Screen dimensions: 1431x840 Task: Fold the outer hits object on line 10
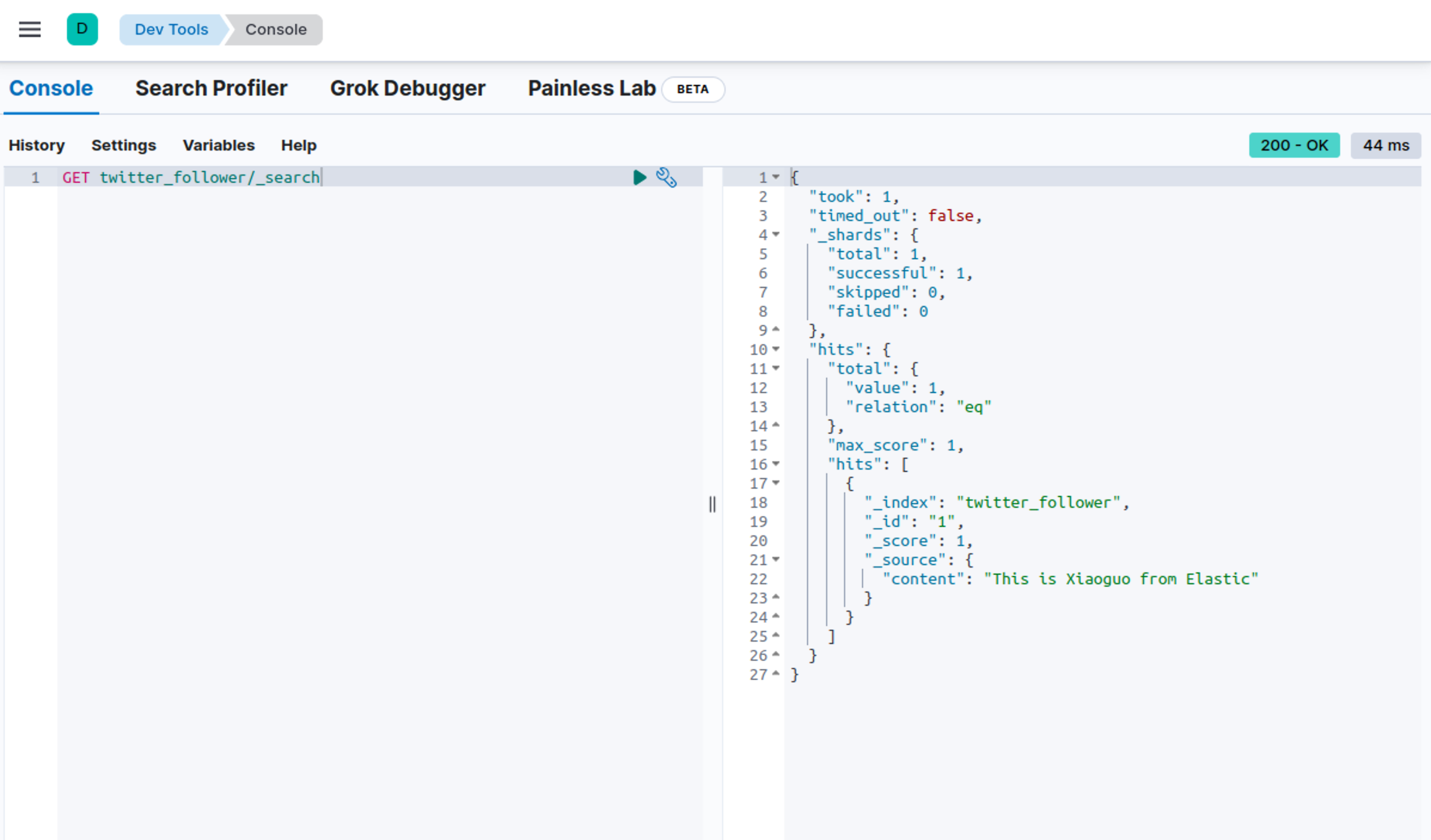(x=776, y=350)
